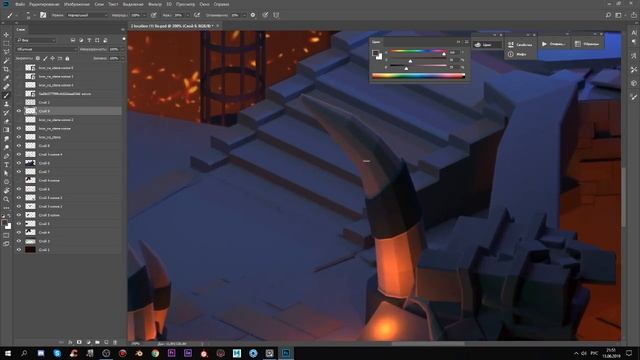Select the Eyedropper tool
This screenshot has width=640, height=360.
pos(6,78)
